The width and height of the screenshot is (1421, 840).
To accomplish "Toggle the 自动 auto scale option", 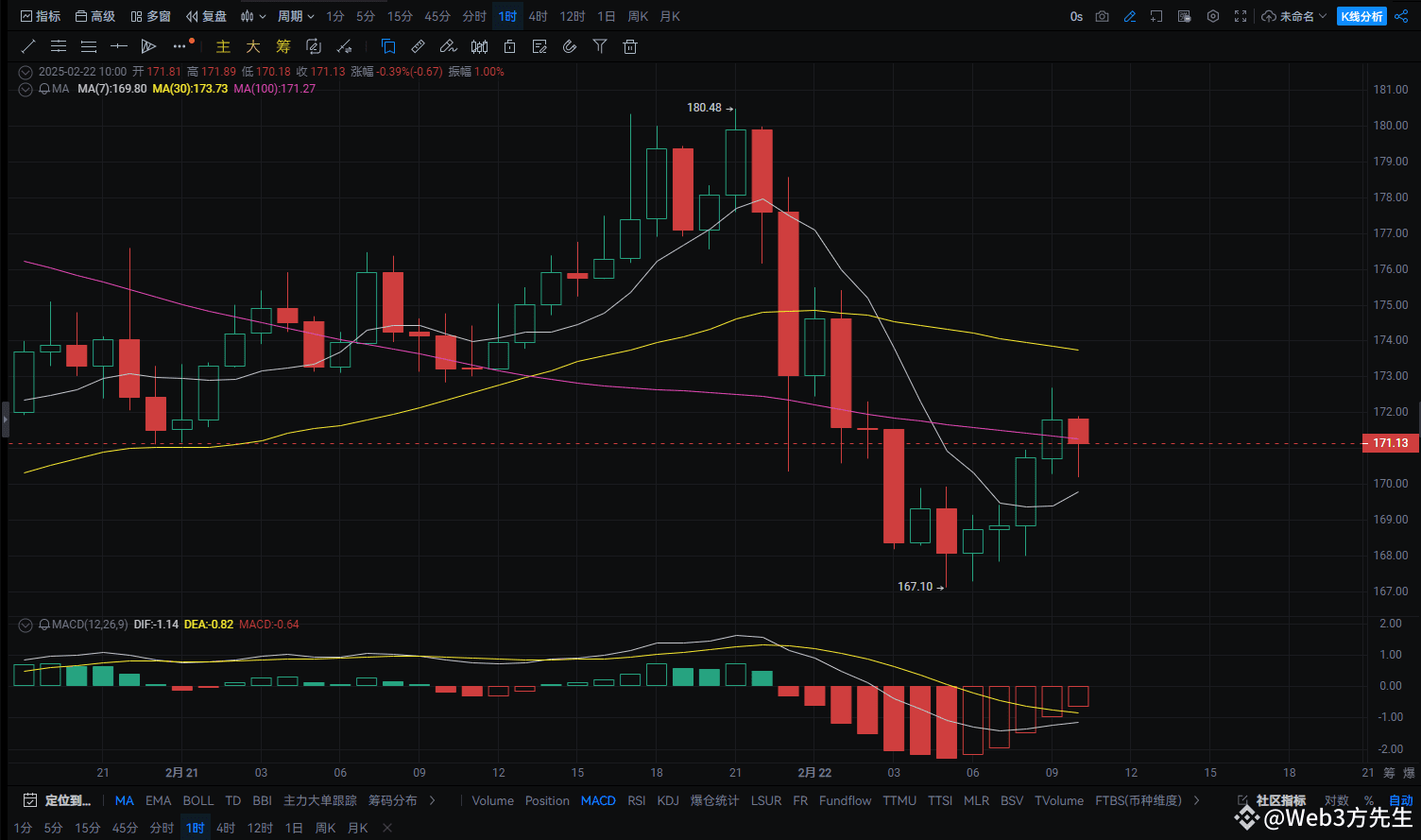I will (1401, 800).
